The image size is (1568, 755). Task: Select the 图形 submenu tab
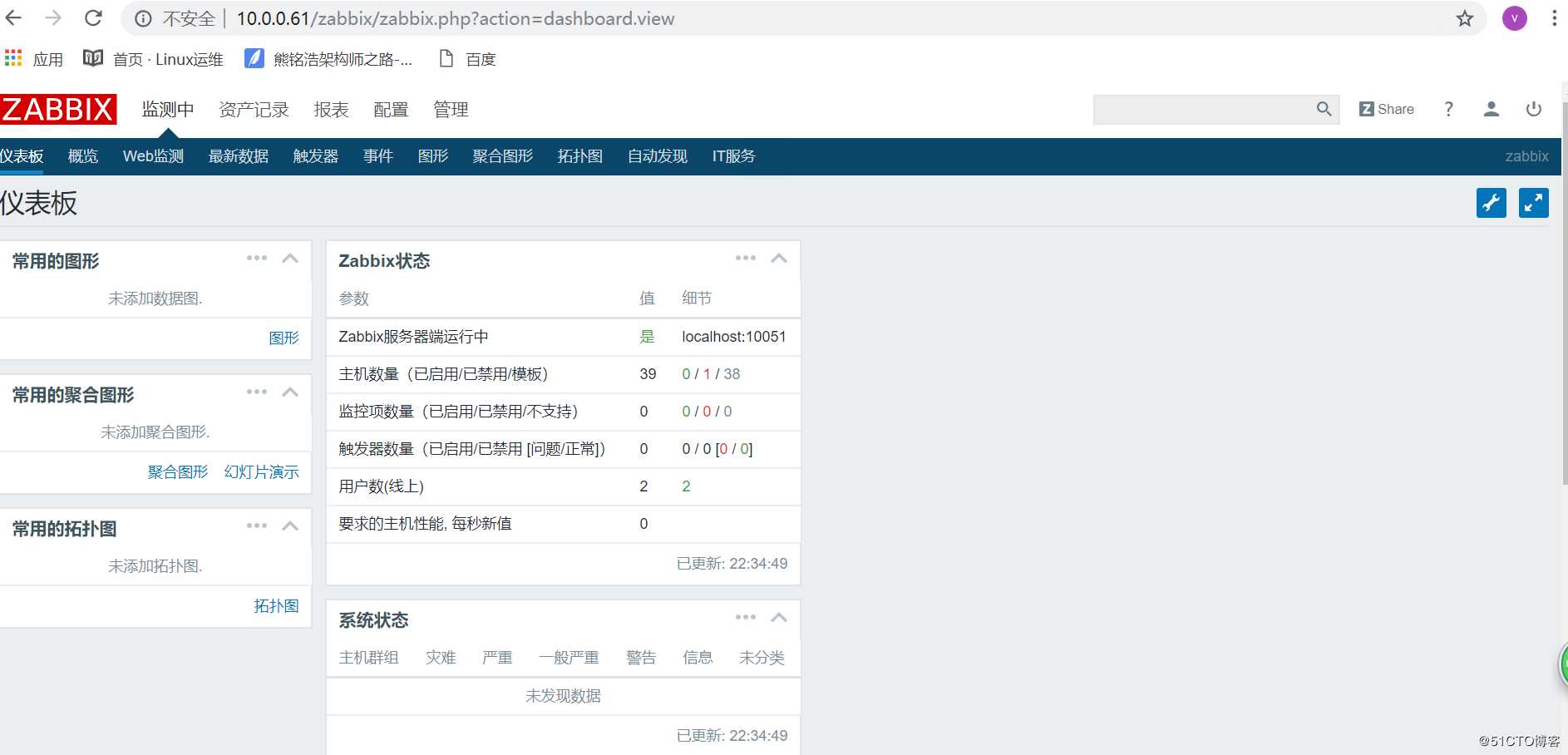433,156
